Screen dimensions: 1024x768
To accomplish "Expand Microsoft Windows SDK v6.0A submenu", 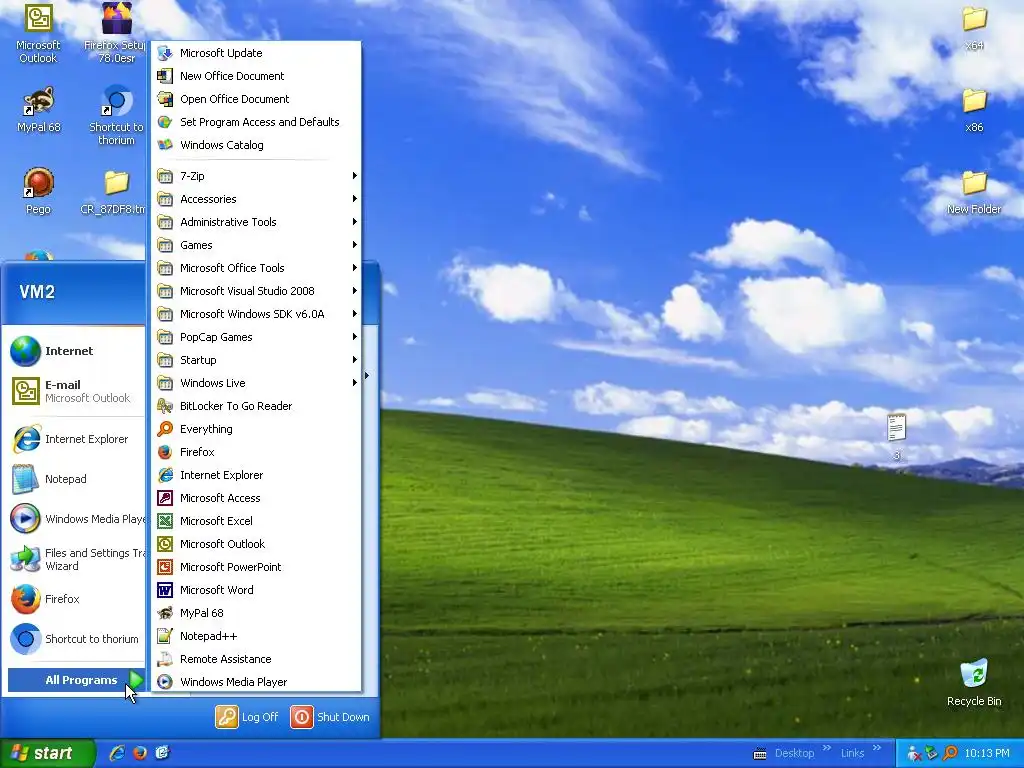I will 256,314.
